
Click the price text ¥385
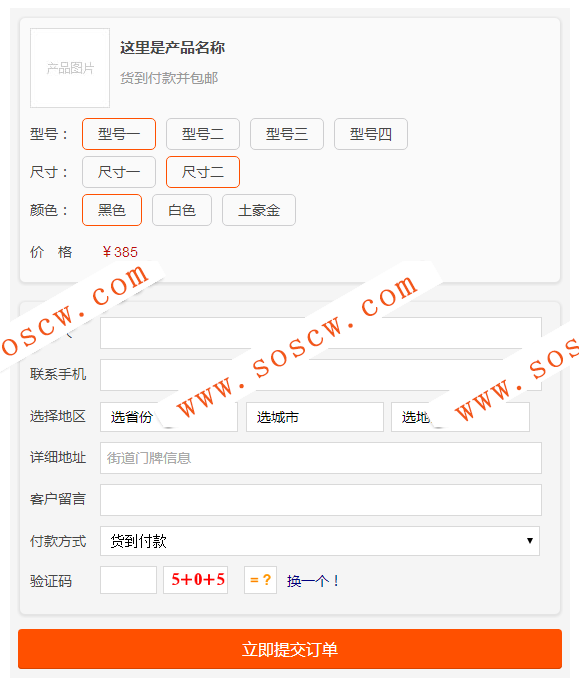120,252
